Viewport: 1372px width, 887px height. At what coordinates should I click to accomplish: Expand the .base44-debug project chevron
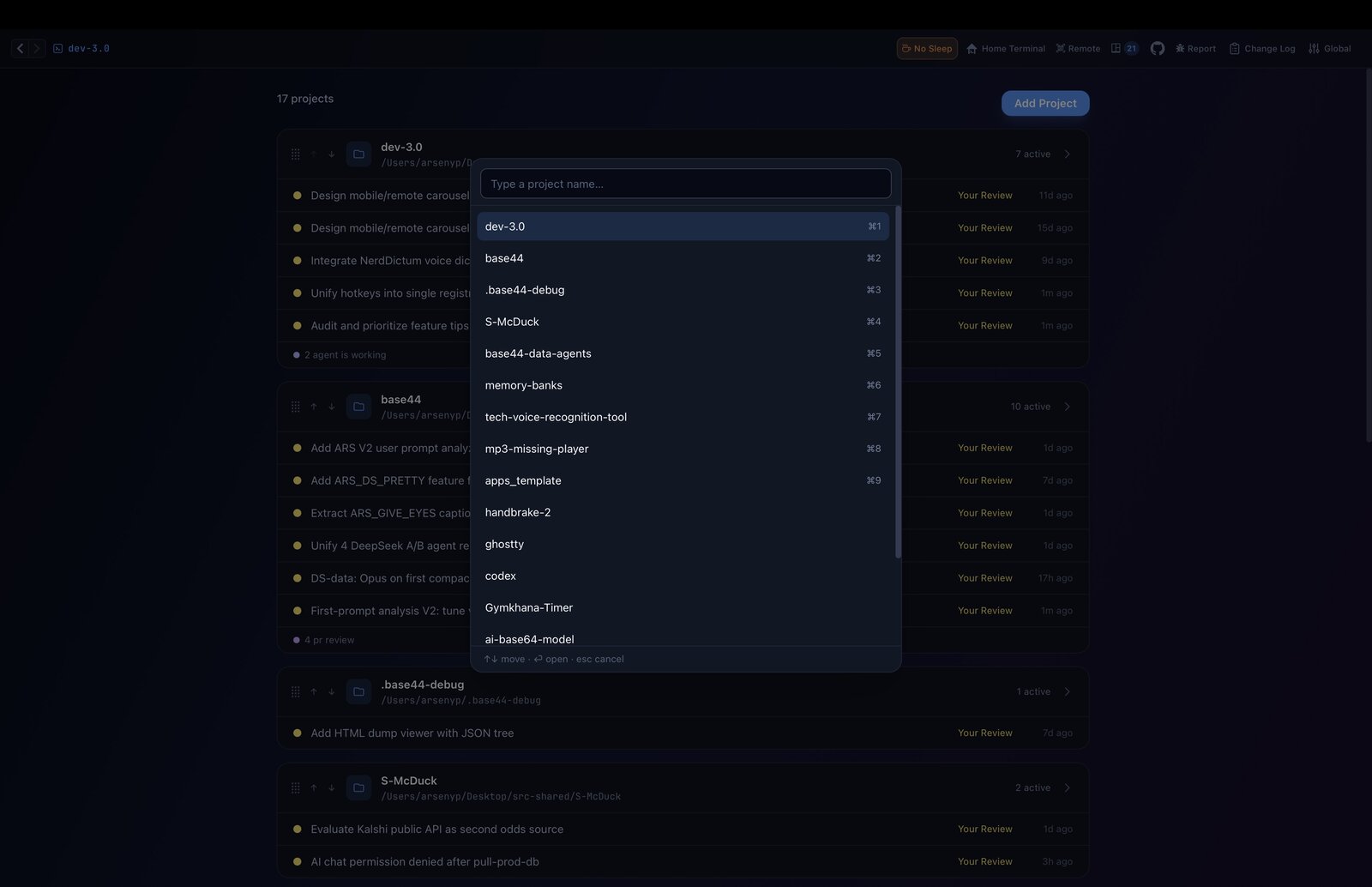point(1068,691)
